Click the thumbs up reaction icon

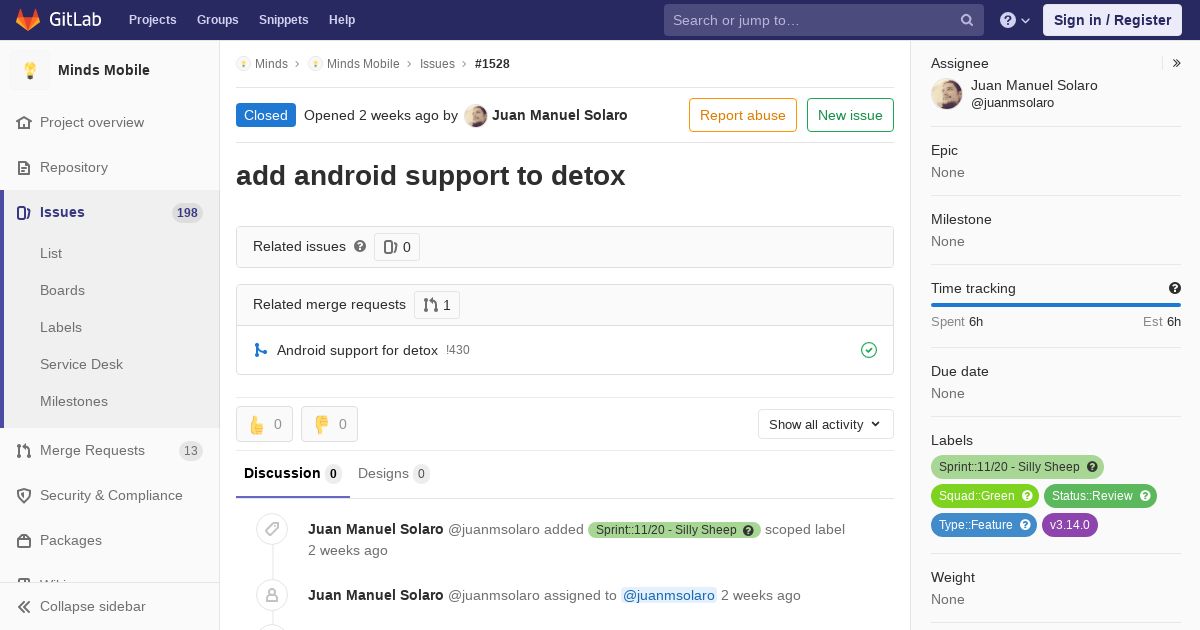257,424
